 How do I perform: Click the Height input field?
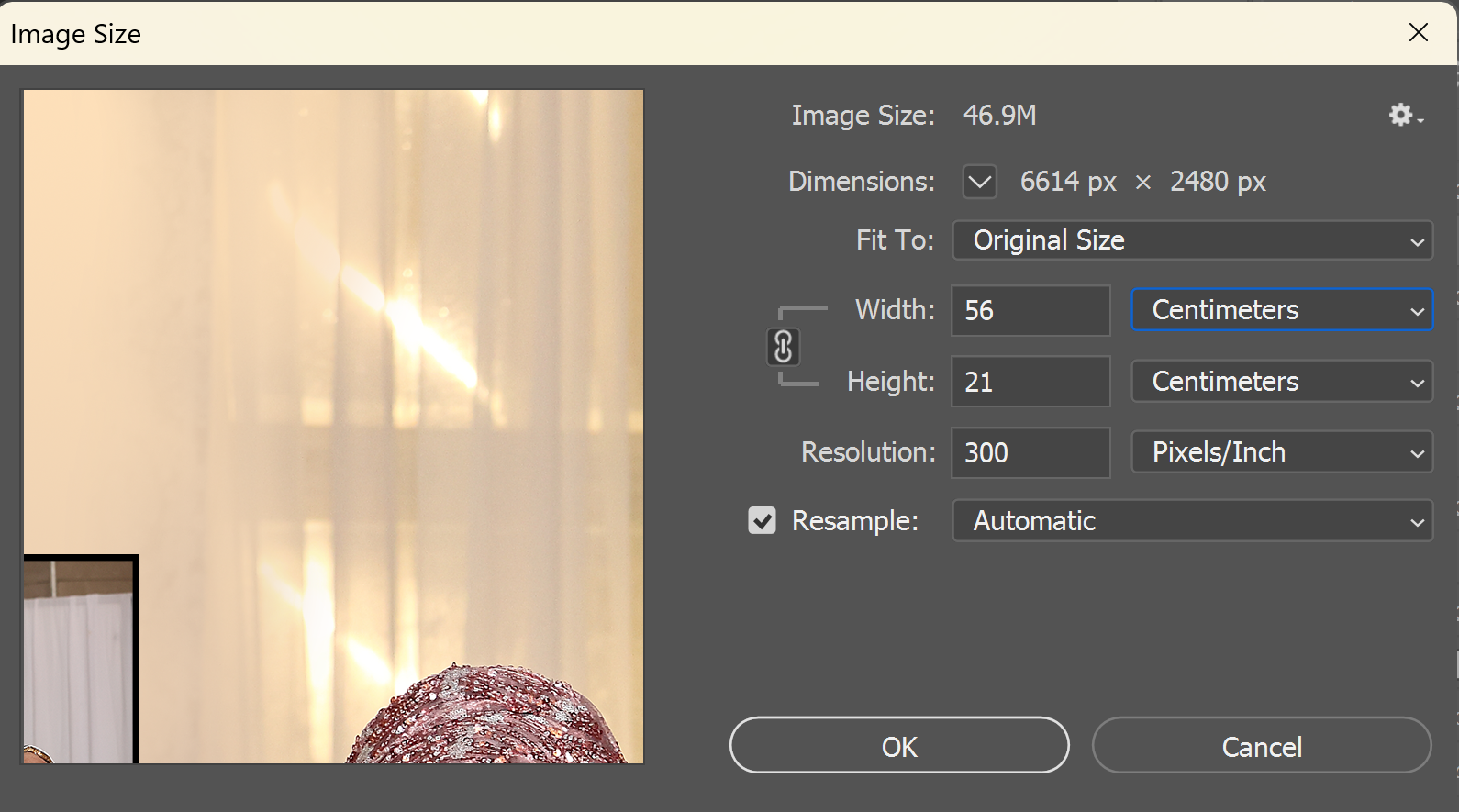[x=1030, y=381]
